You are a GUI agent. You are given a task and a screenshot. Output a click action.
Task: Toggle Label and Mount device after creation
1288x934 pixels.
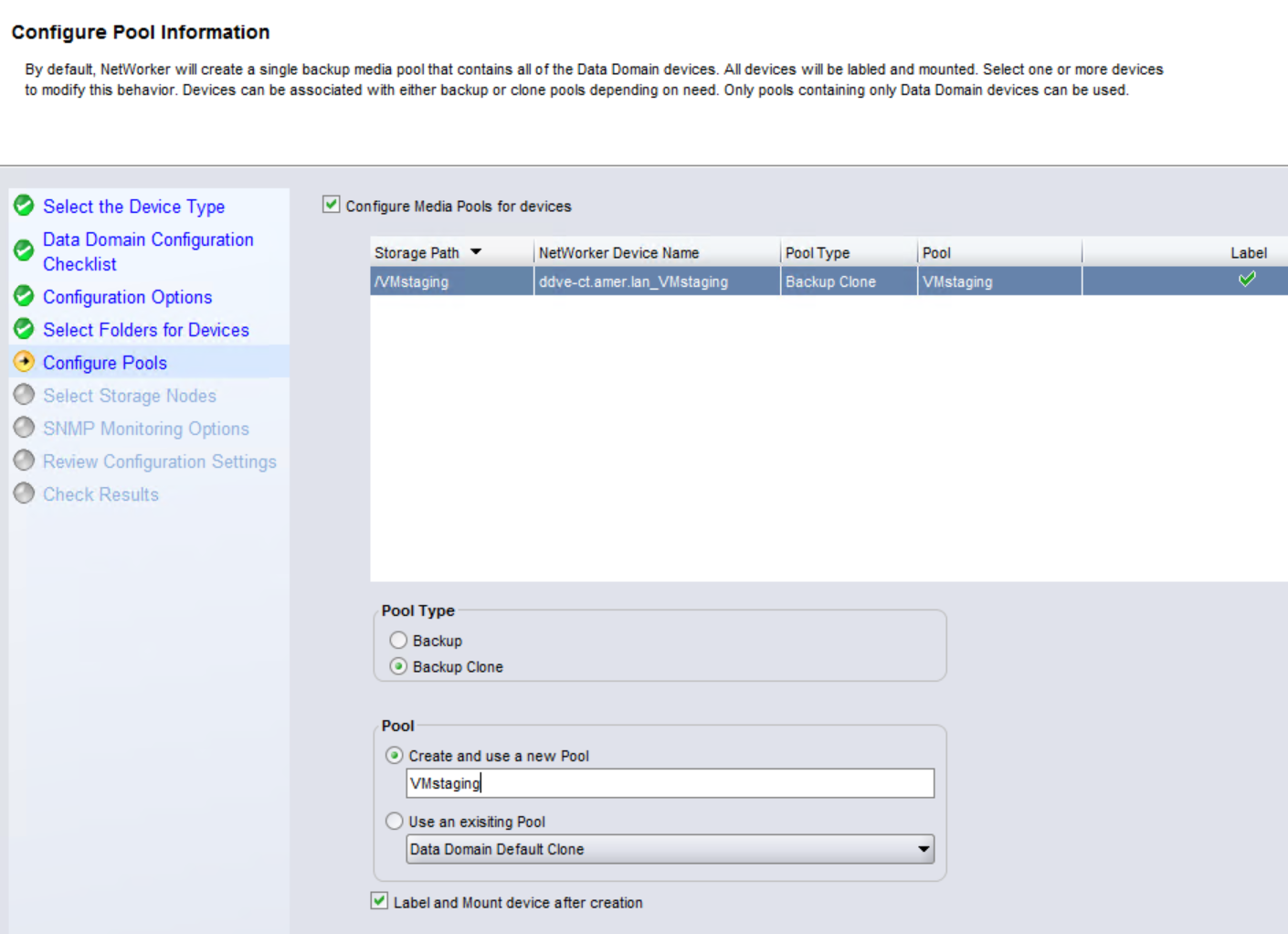[380, 901]
